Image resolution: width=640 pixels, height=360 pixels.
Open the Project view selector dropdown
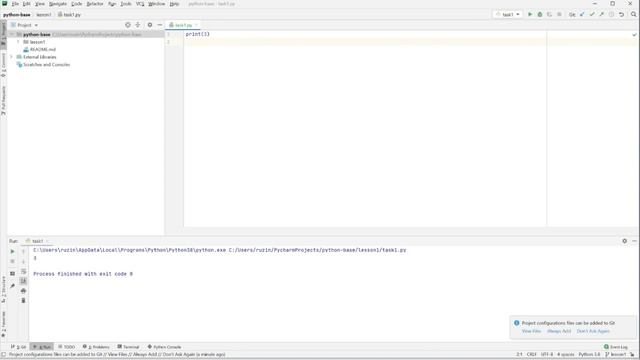[24, 25]
